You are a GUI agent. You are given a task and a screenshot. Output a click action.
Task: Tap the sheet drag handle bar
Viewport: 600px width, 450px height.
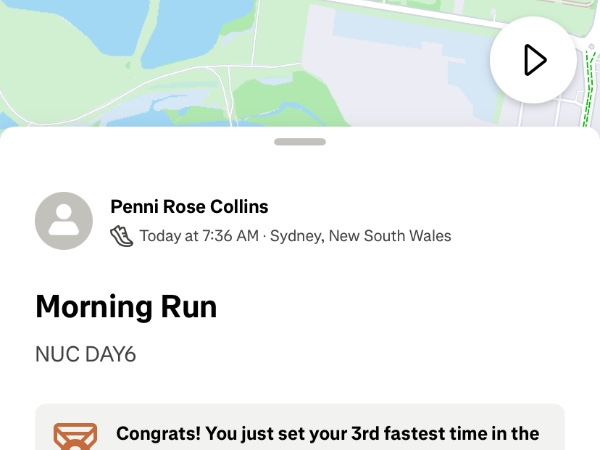click(300, 142)
